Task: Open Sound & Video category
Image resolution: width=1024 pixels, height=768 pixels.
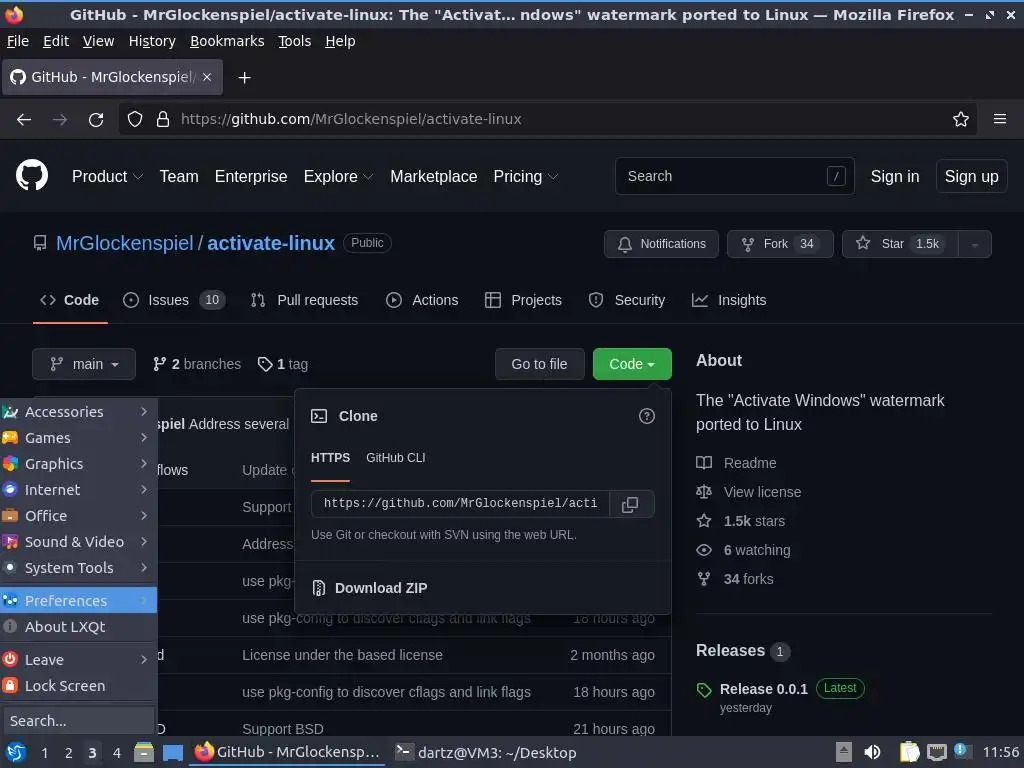Action: point(78,542)
